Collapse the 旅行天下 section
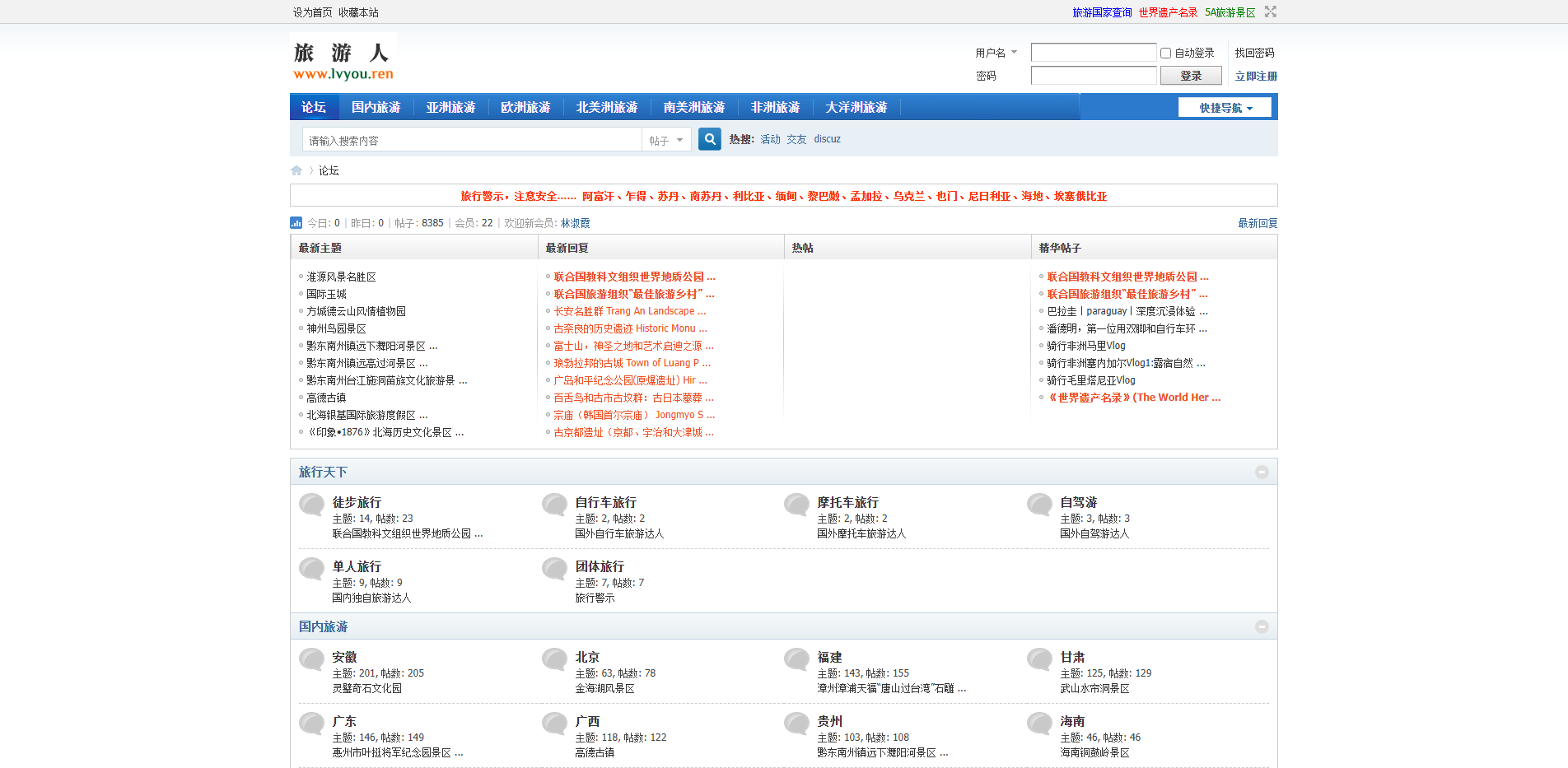The height and width of the screenshot is (768, 1568). 1262,472
